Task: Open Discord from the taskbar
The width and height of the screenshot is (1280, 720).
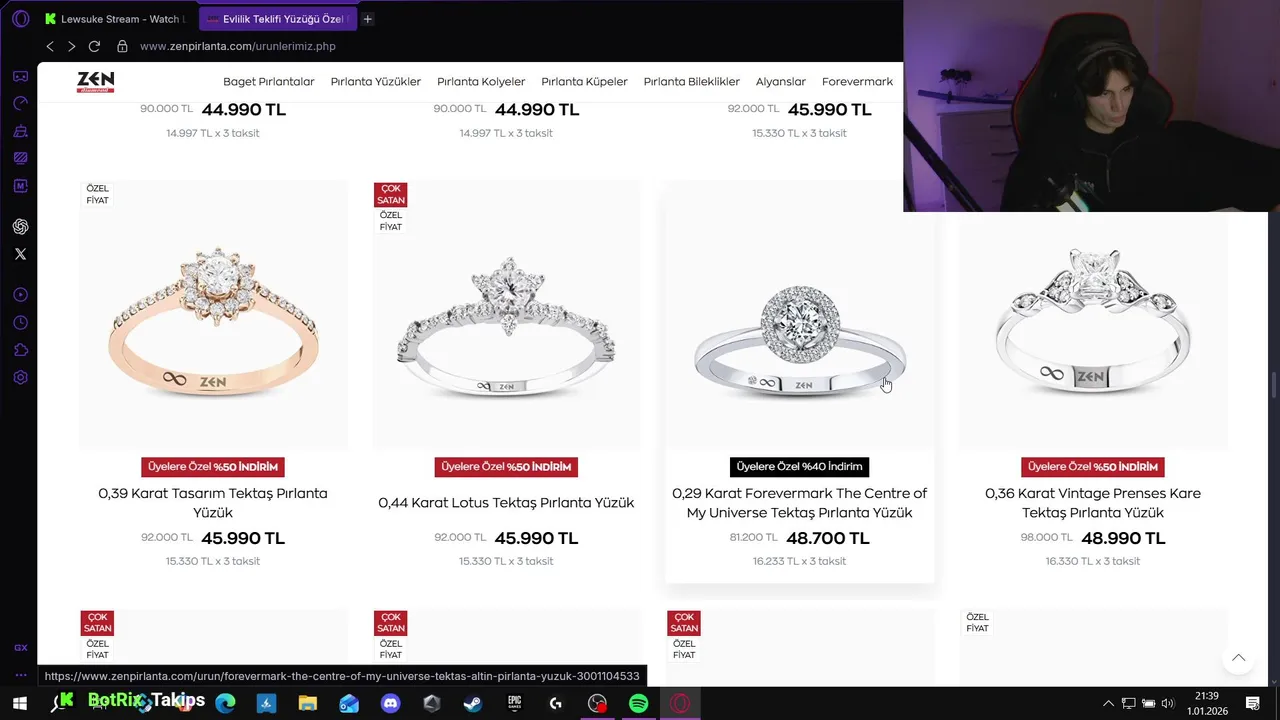Action: tap(390, 704)
